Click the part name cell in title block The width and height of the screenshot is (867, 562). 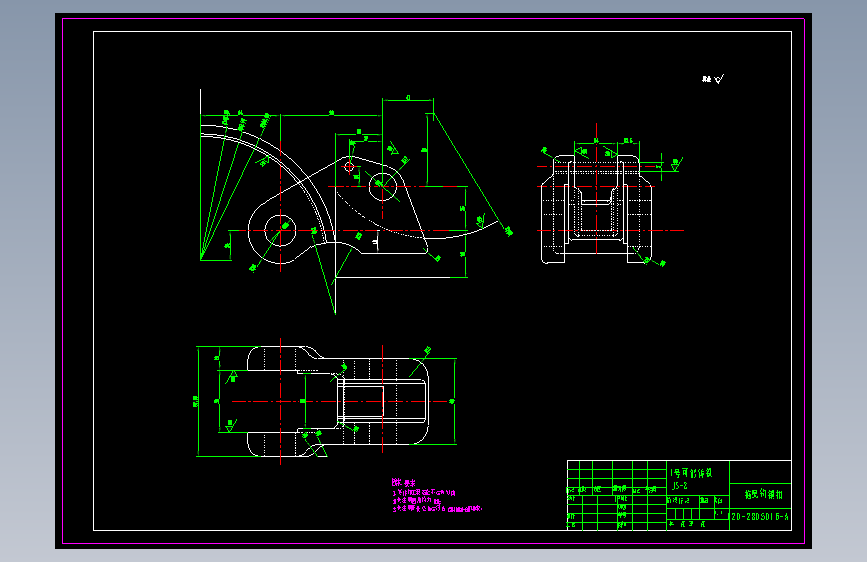tap(761, 496)
